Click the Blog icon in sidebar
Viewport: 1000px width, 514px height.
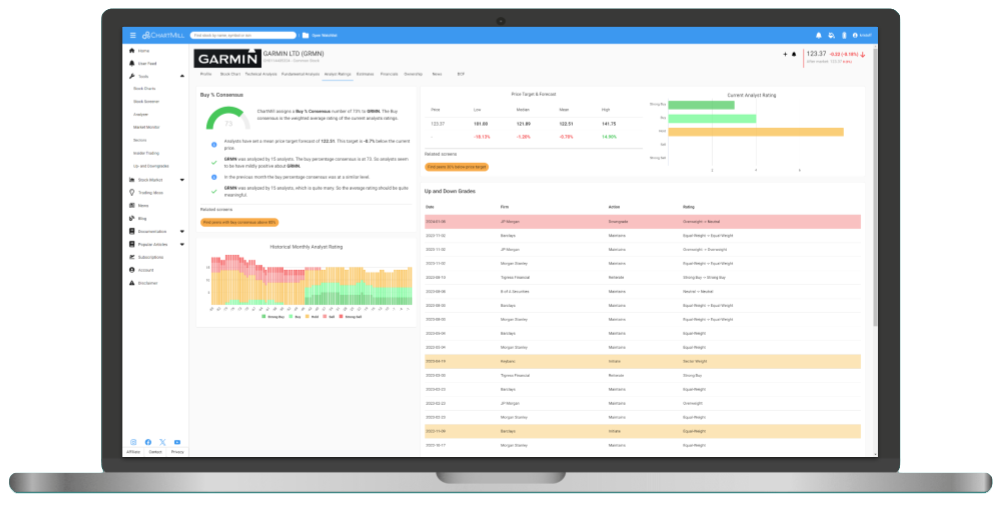(132, 218)
